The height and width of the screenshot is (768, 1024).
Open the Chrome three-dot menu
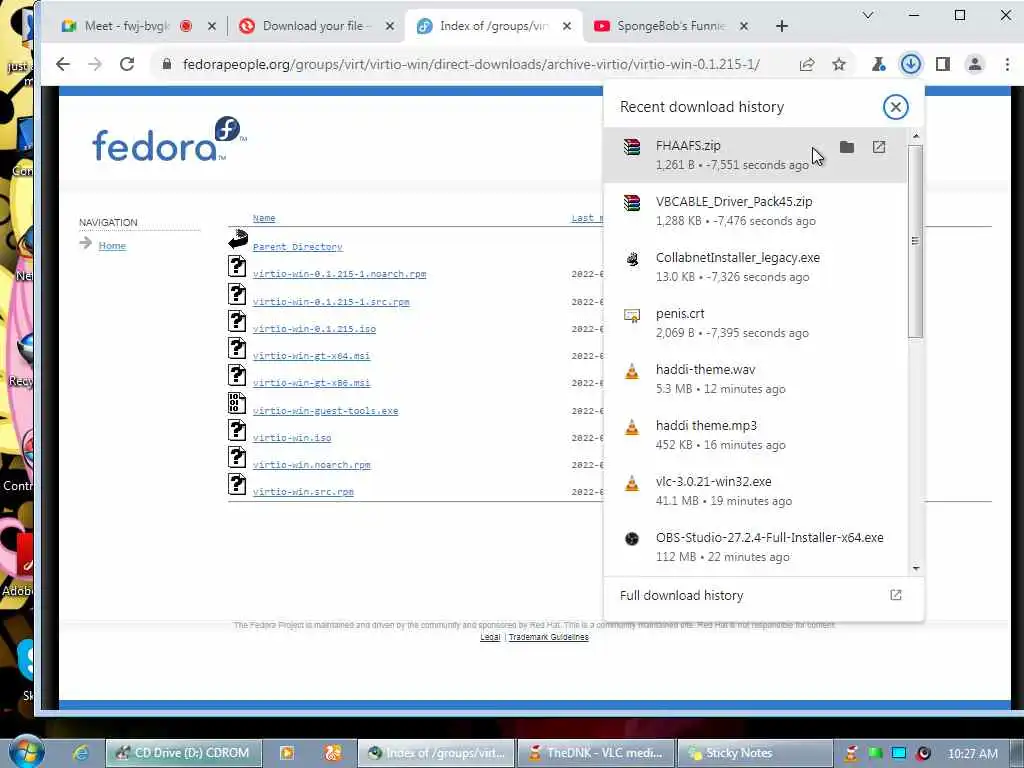[x=1007, y=64]
